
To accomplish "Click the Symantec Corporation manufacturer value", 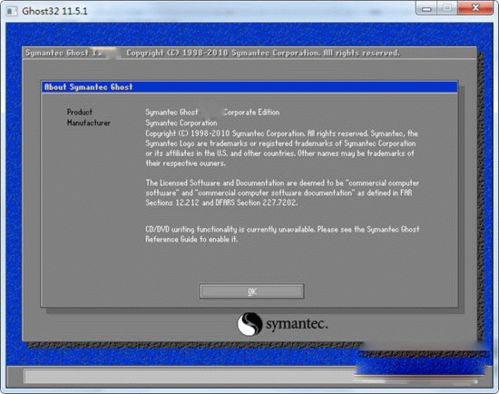I will [181, 123].
